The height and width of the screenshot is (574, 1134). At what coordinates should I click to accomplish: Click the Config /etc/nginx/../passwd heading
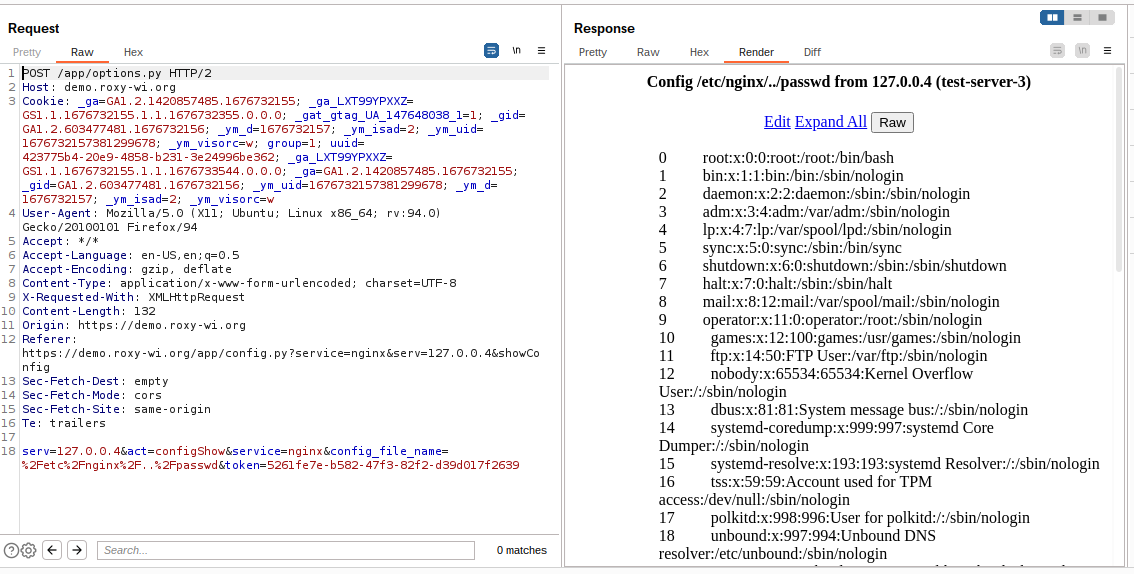click(x=839, y=82)
